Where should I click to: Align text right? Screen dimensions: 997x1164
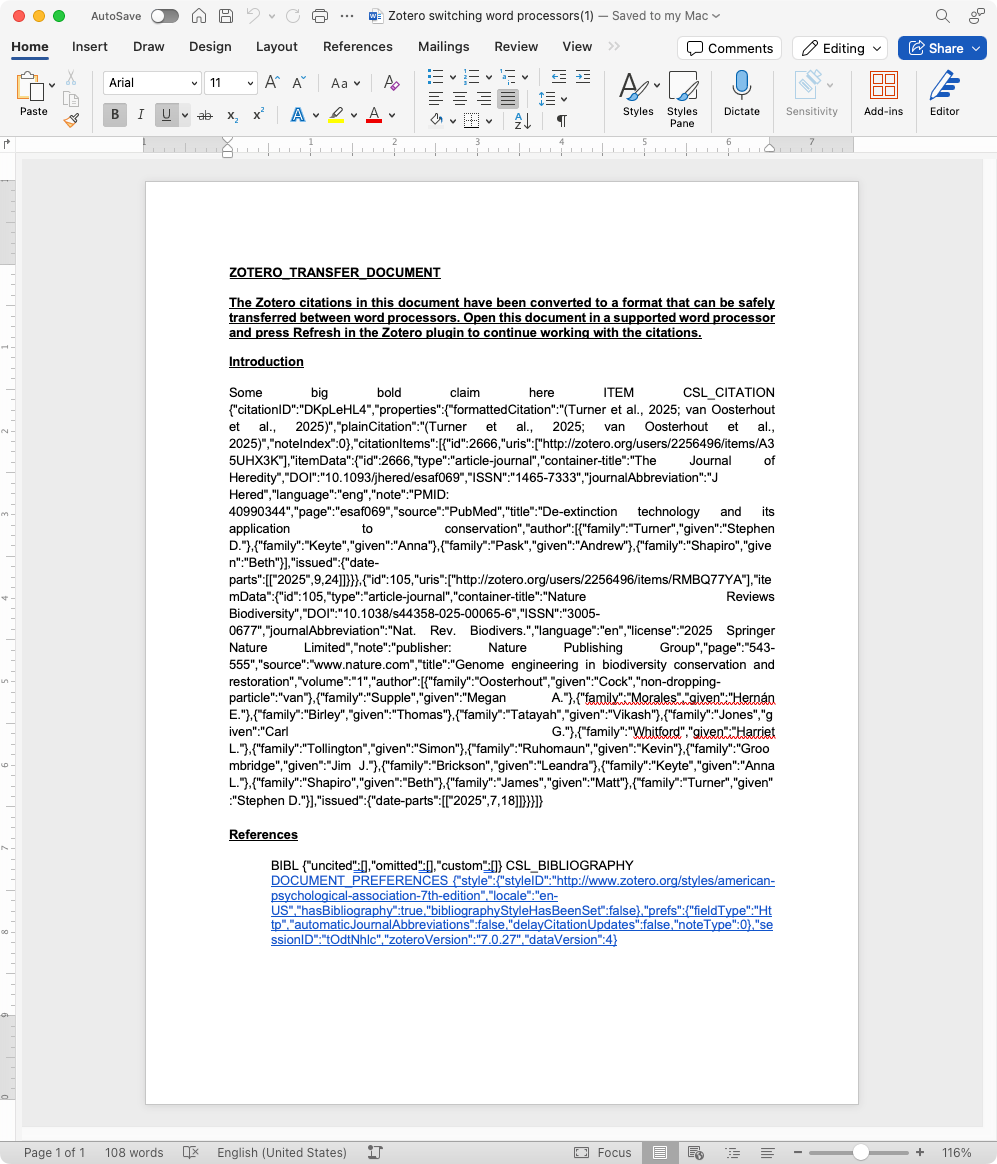click(483, 99)
